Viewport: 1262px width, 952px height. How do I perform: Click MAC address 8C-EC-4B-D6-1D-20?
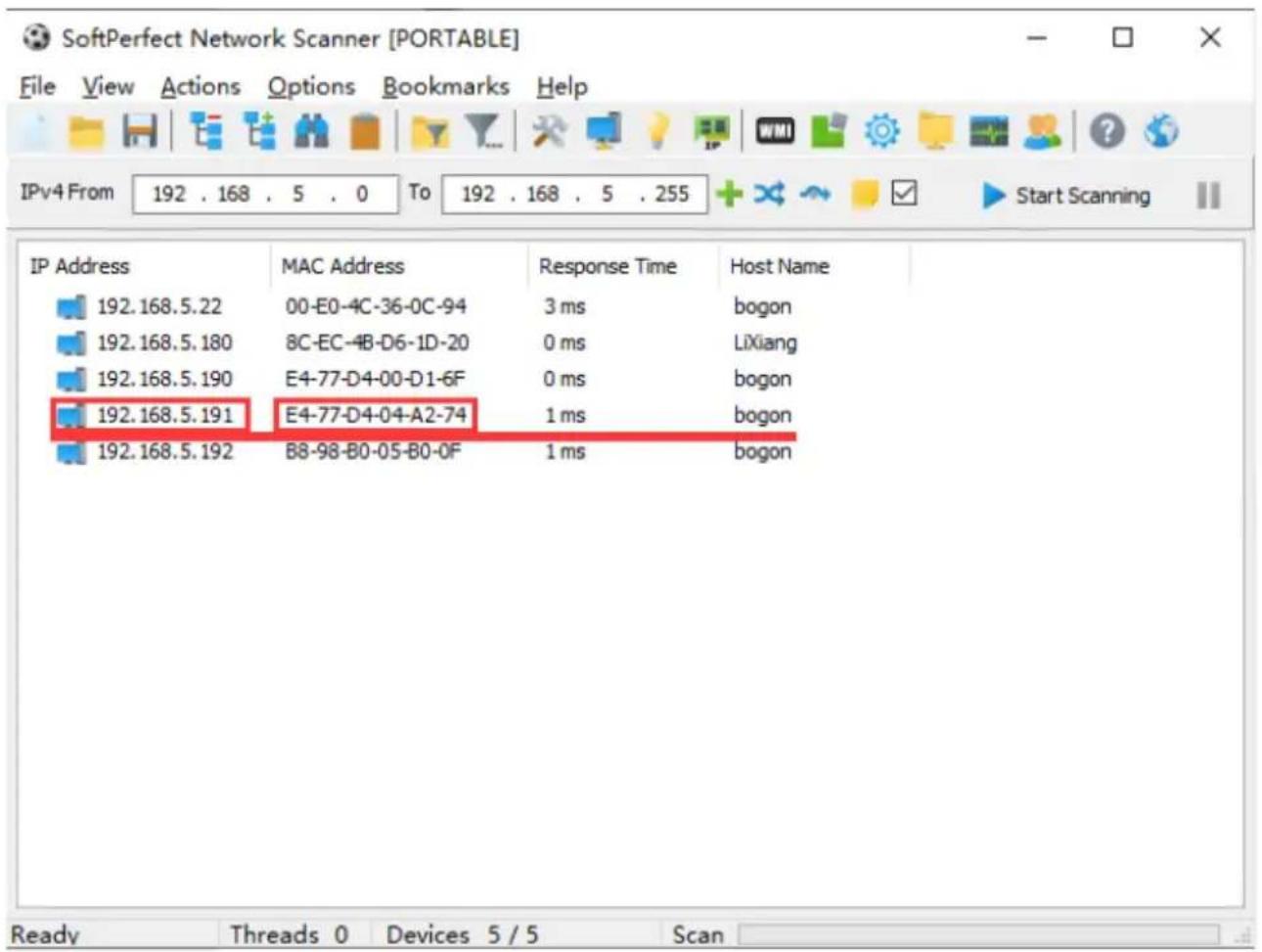(x=377, y=342)
